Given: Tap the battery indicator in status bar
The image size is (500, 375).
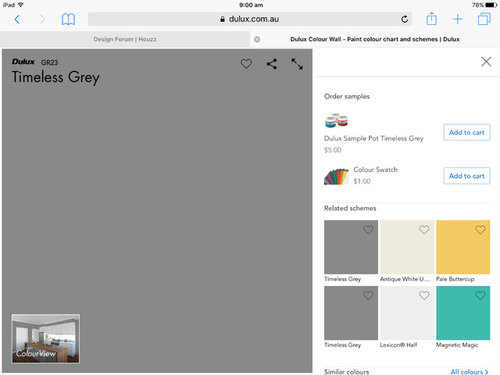Looking at the screenshot, I should click(491, 5).
